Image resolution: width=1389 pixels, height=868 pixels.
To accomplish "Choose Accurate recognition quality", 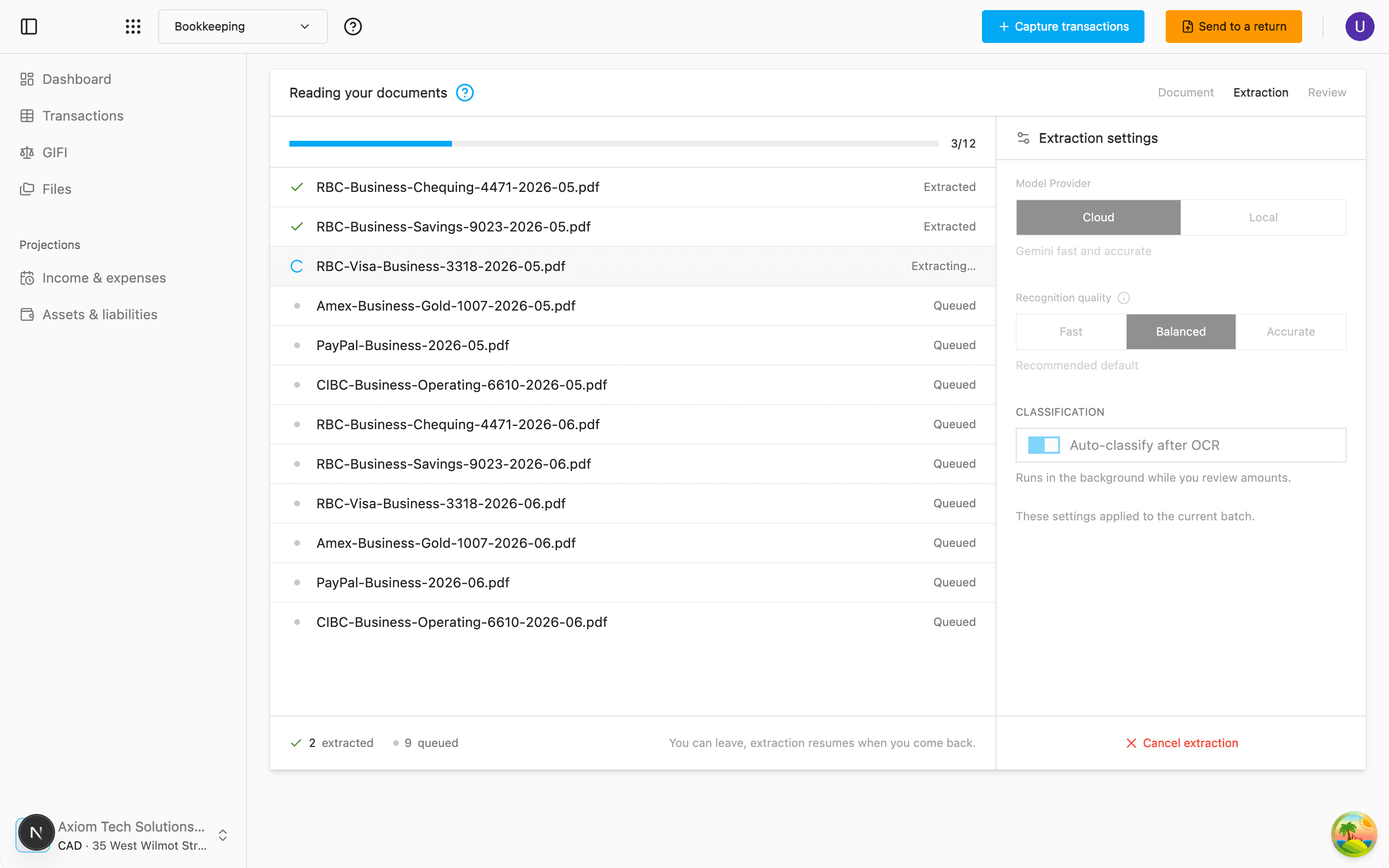I will pyautogui.click(x=1291, y=332).
